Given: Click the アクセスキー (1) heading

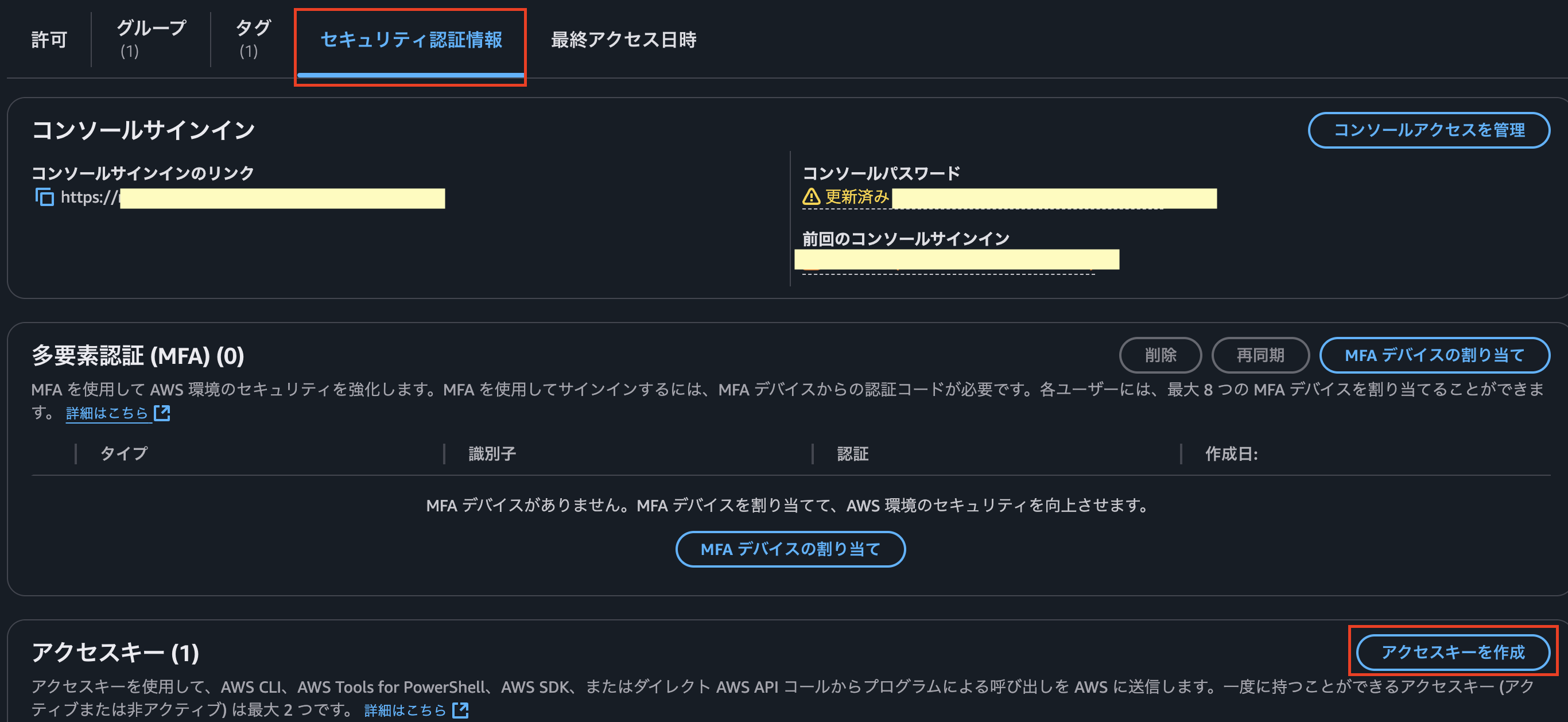Looking at the screenshot, I should (x=115, y=652).
